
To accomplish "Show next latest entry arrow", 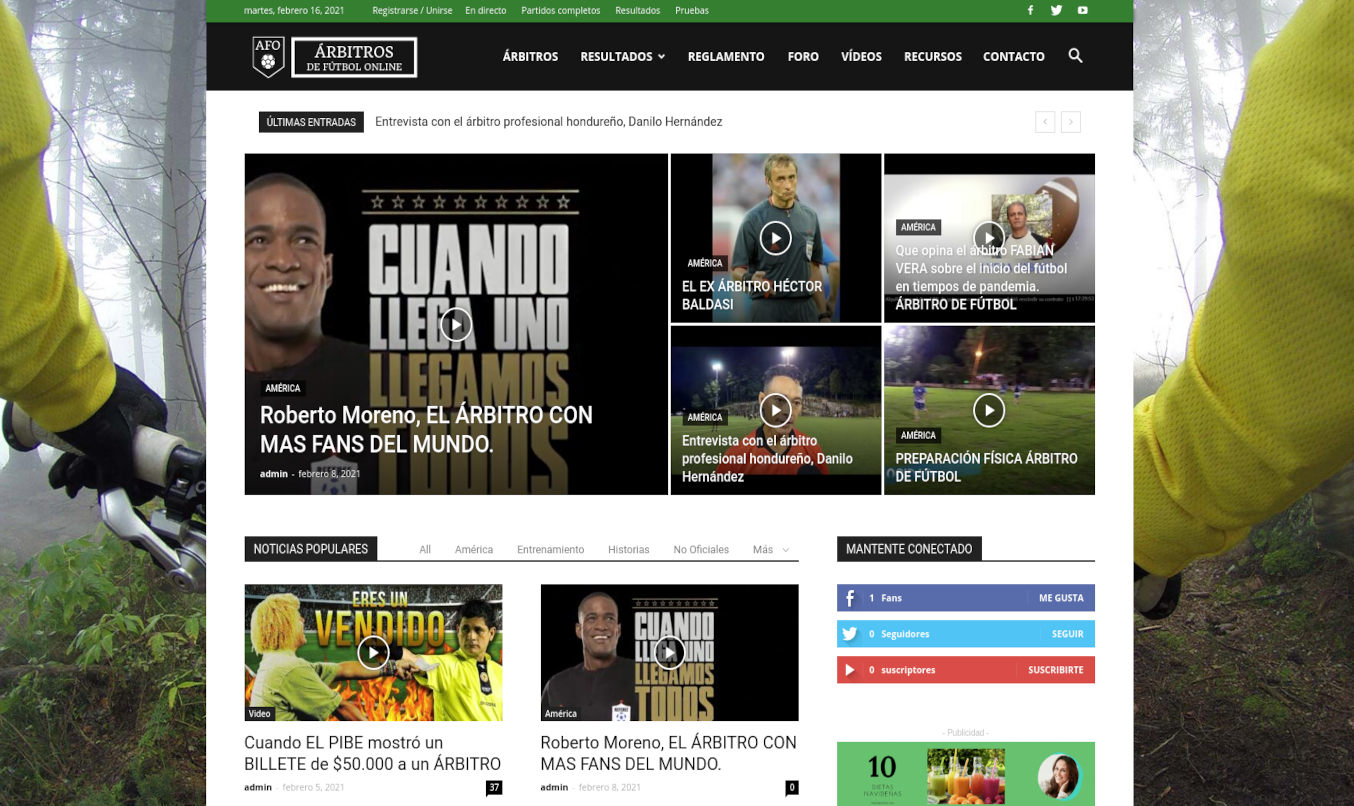I will point(1071,122).
